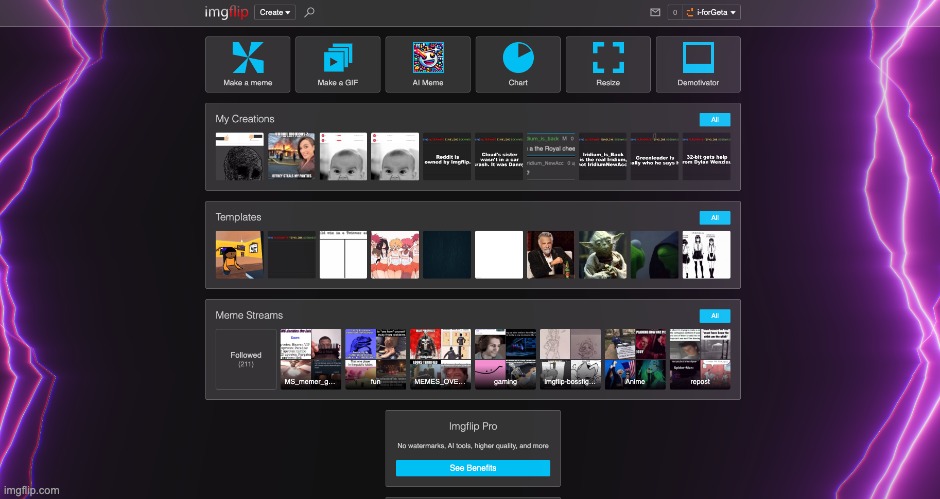This screenshot has height=499, width=940.
Task: Open the Anime meme stream
Action: [635, 359]
